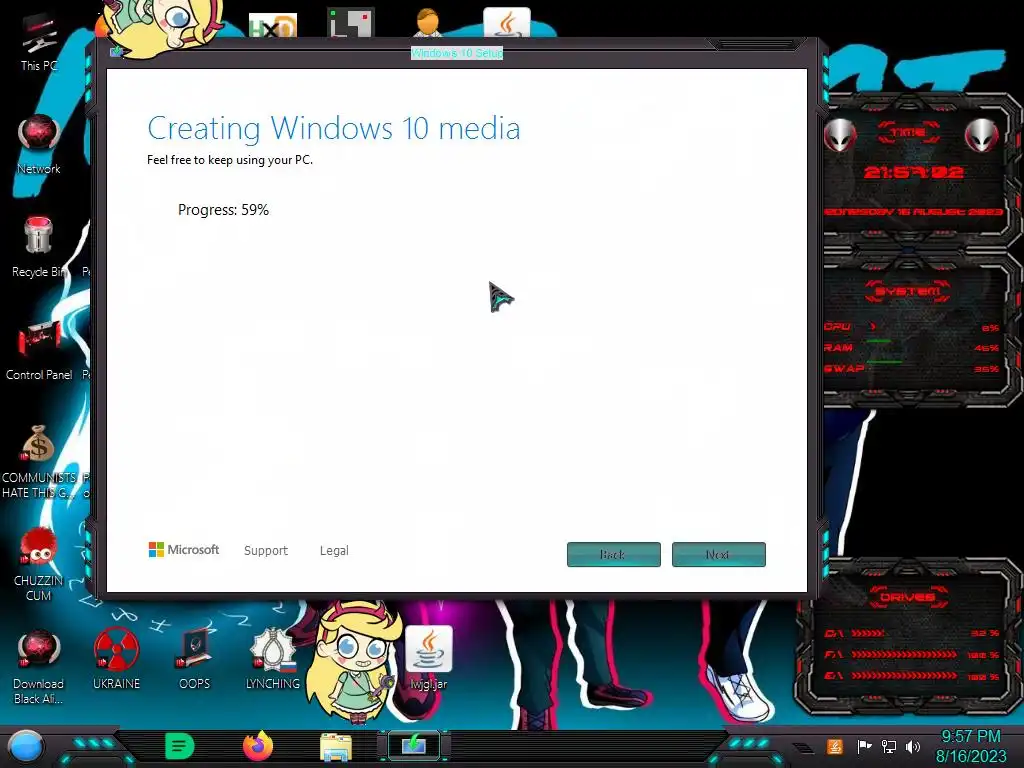1024x768 pixels.
Task: Click the 21:57 time on the widget
Action: point(913,172)
